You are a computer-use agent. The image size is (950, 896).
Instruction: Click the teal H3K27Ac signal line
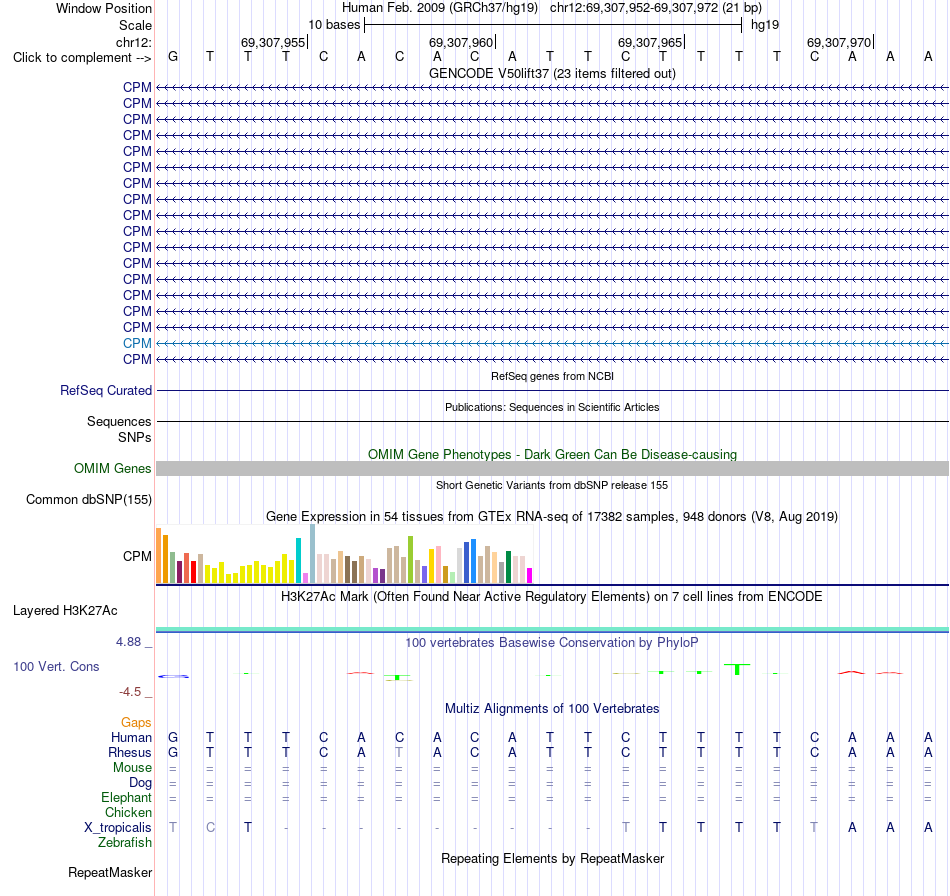tap(552, 630)
